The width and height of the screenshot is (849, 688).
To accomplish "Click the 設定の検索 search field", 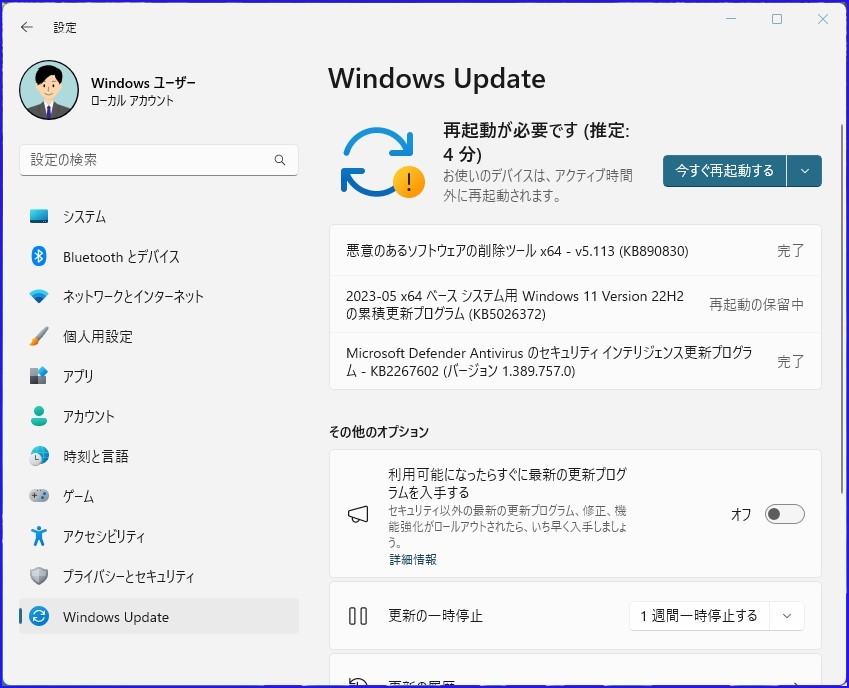I will pyautogui.click(x=159, y=160).
